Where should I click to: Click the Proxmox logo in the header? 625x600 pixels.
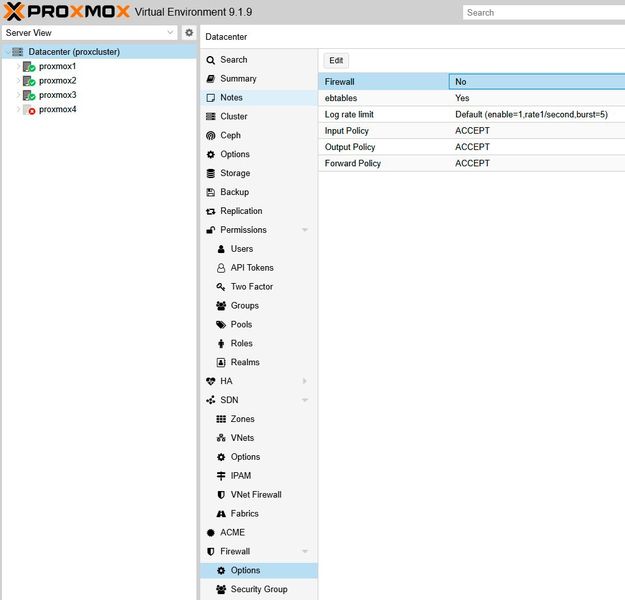[x=67, y=11]
